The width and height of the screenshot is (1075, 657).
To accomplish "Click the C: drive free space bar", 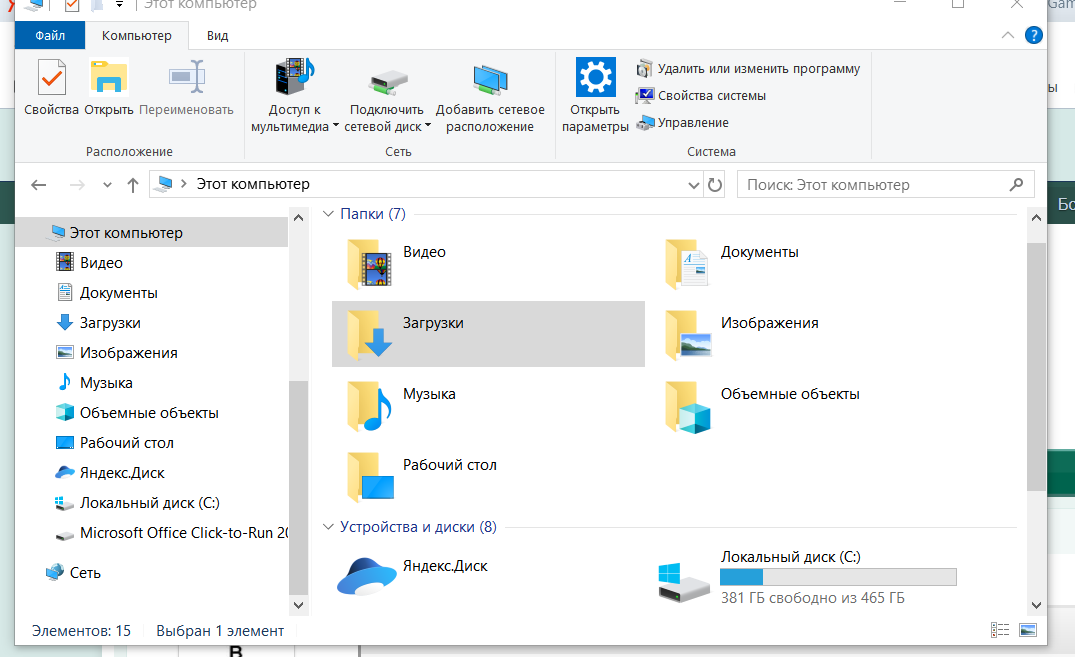I will [x=838, y=577].
